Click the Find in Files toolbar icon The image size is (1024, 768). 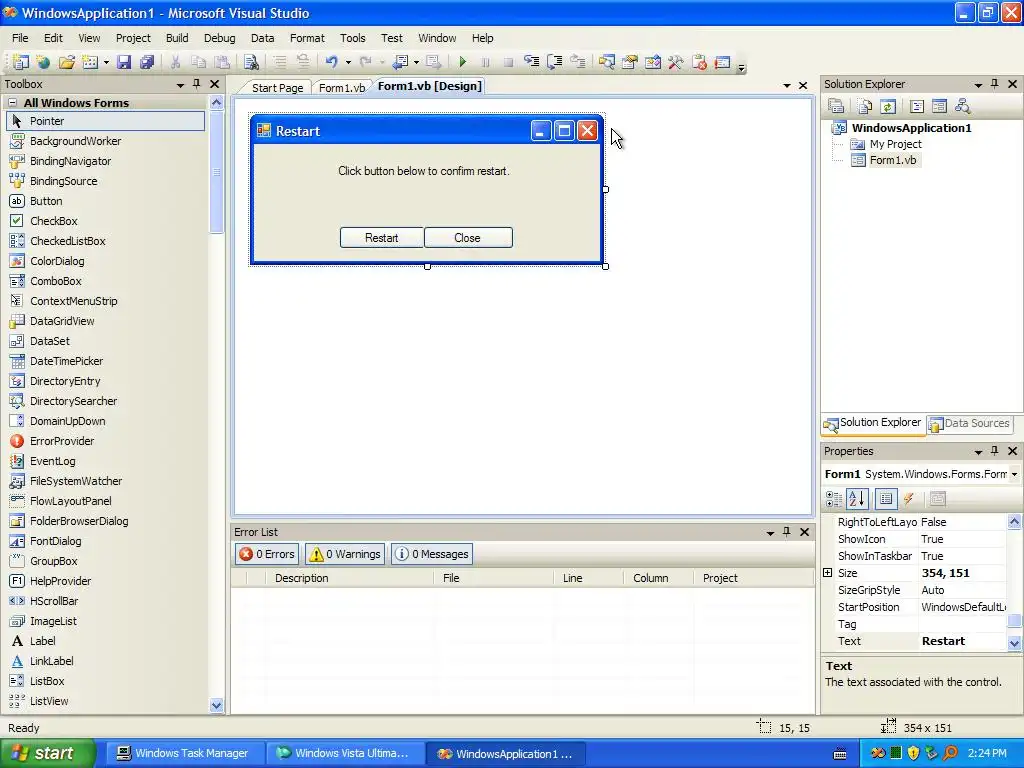click(x=251, y=62)
